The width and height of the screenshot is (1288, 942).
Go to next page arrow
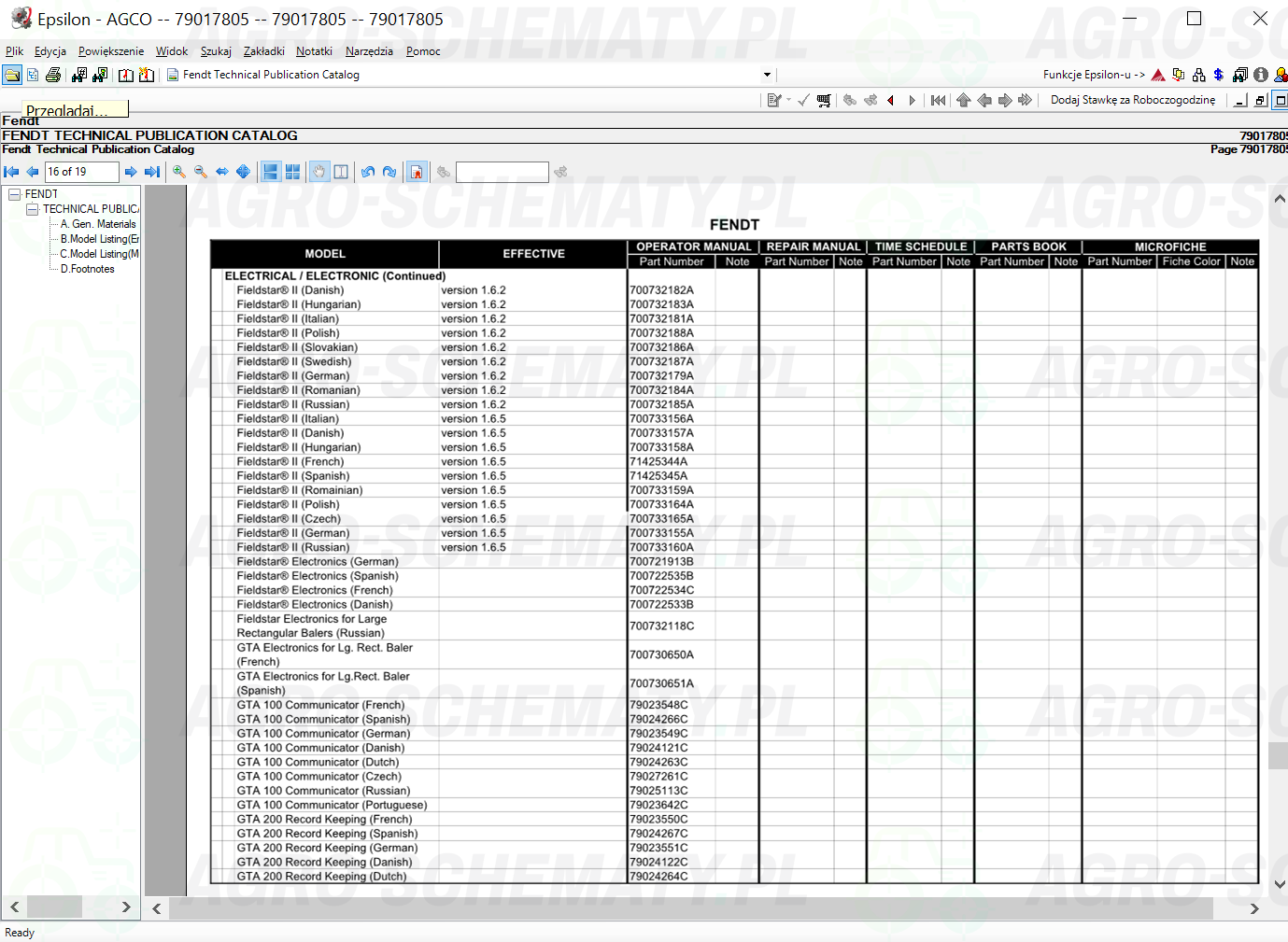(x=131, y=172)
